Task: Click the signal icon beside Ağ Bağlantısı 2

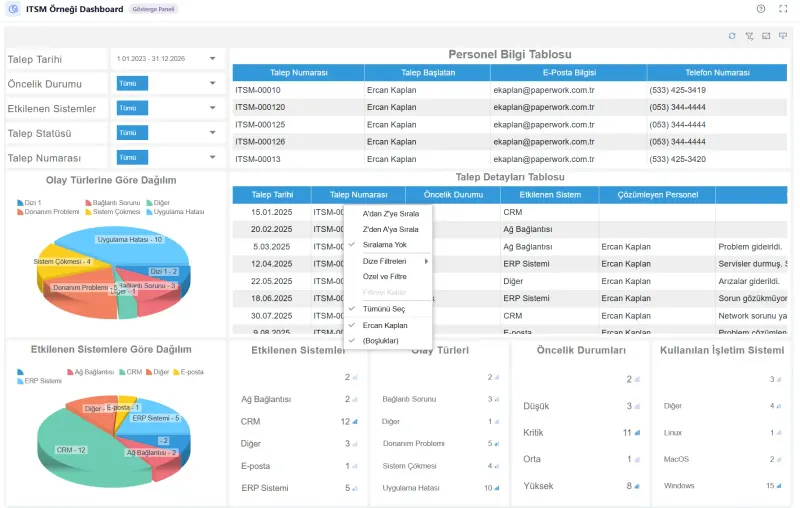Action: click(355, 399)
